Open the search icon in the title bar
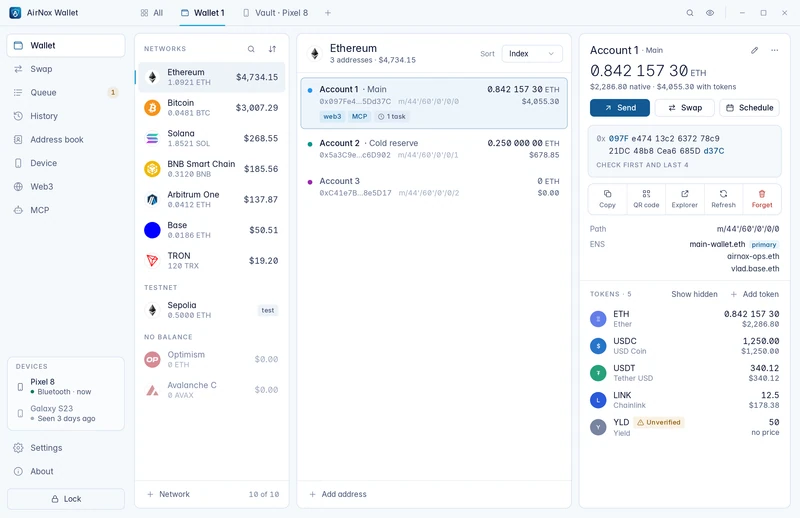 click(689, 13)
